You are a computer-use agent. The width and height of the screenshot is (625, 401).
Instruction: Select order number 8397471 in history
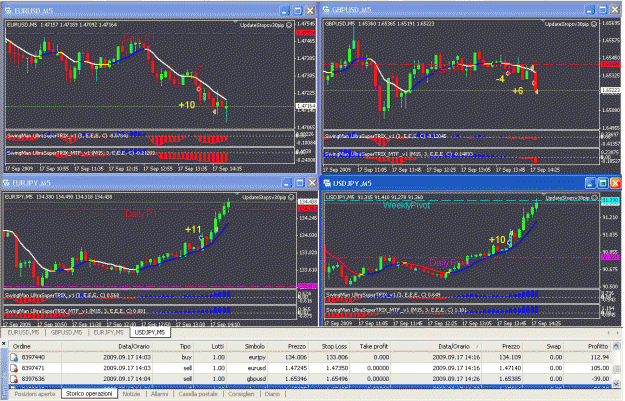(33, 368)
